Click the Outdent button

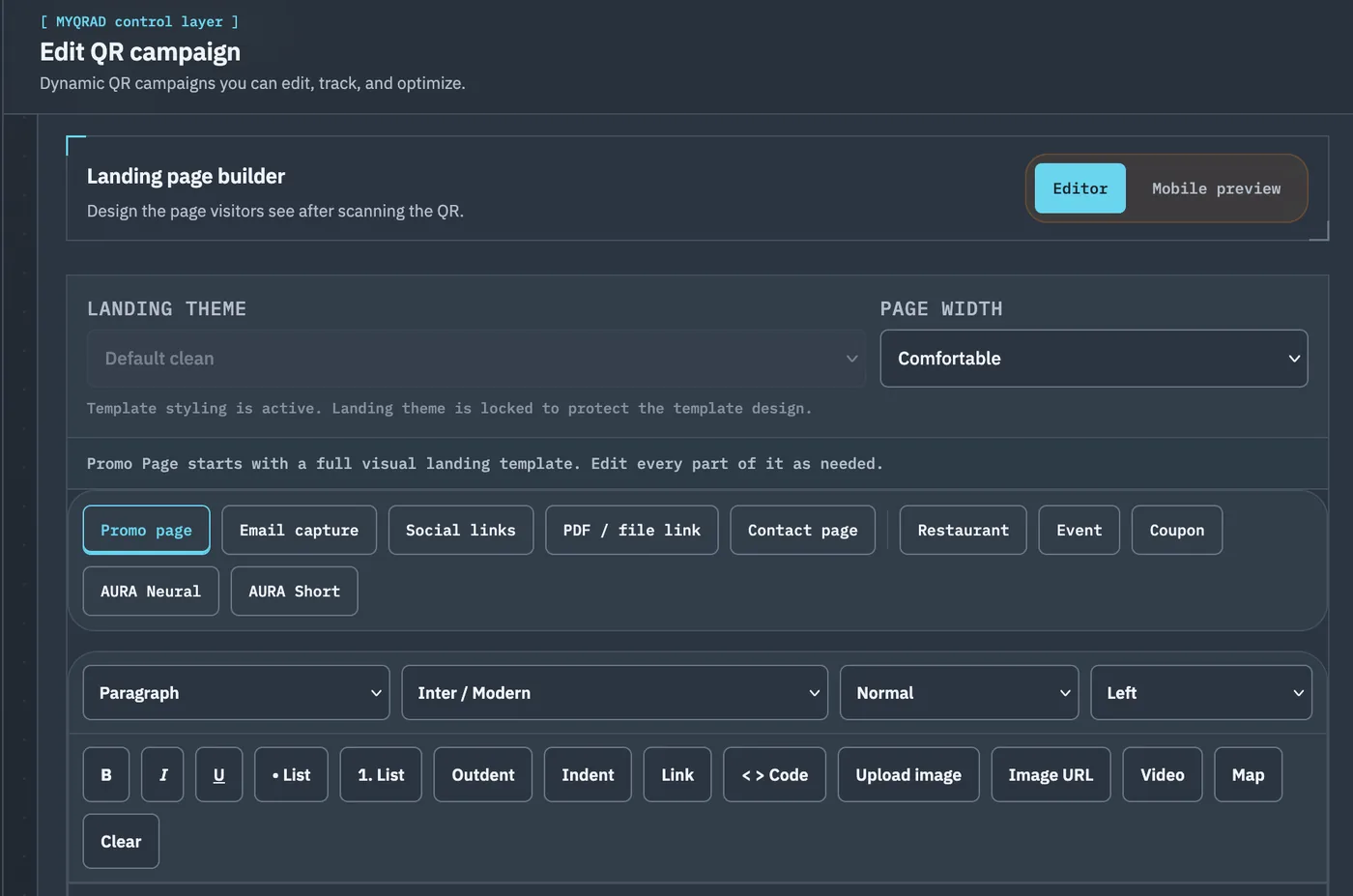coord(483,774)
